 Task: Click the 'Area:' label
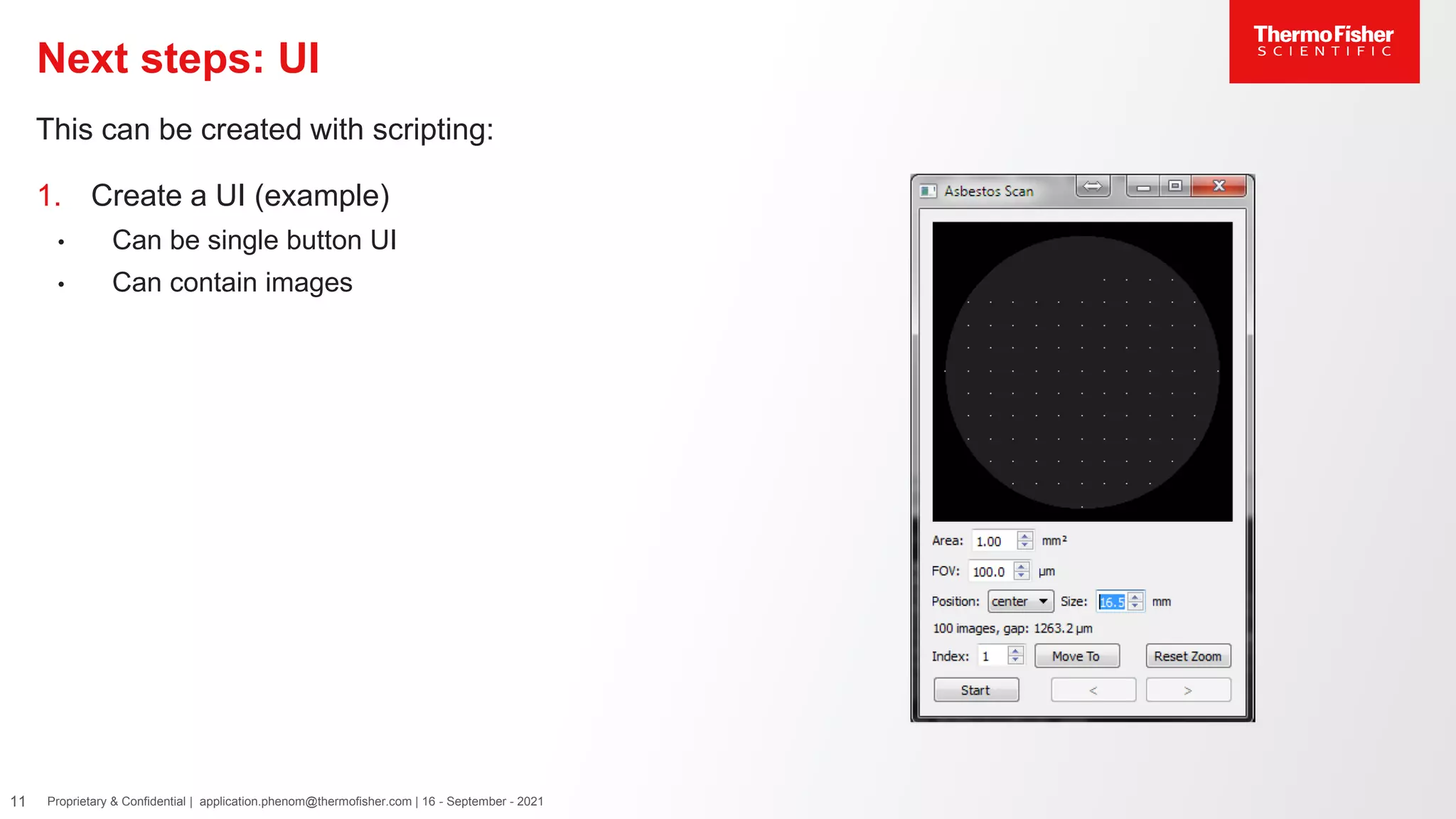tap(948, 541)
